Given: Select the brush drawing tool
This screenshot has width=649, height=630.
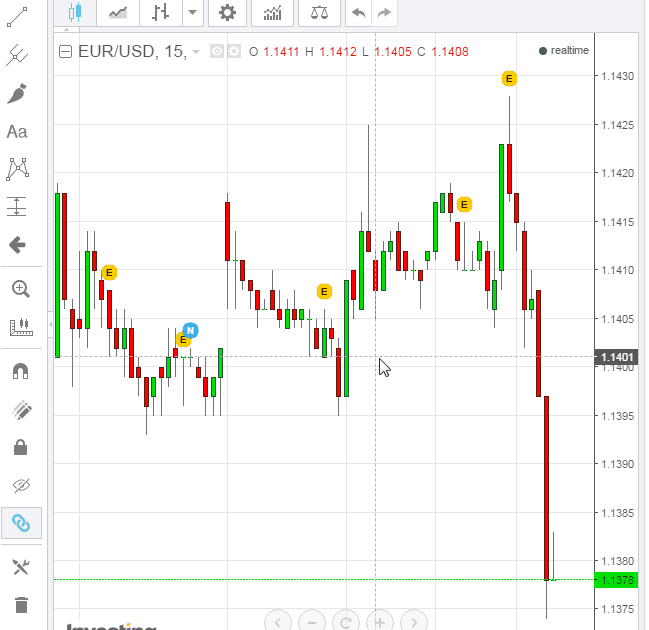Looking at the screenshot, I should pos(17,93).
